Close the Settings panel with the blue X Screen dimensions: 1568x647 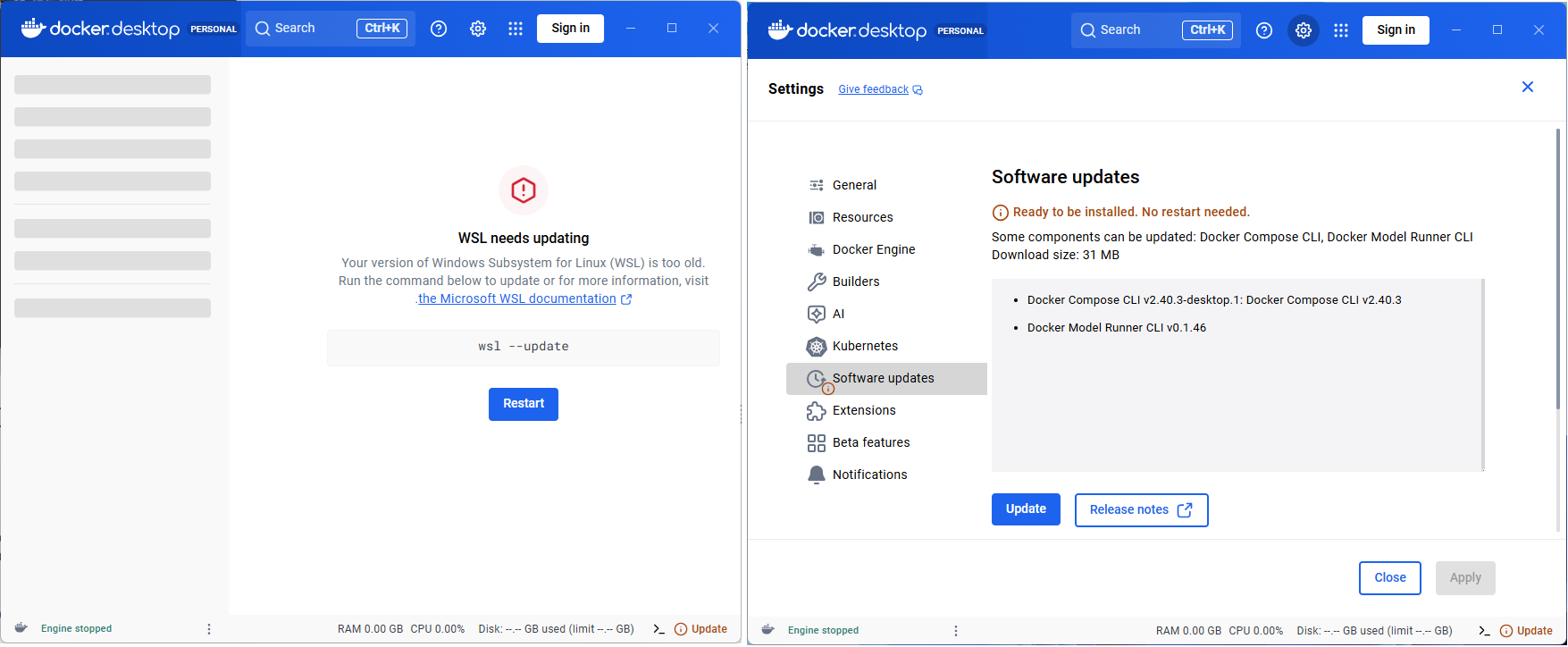click(1528, 87)
